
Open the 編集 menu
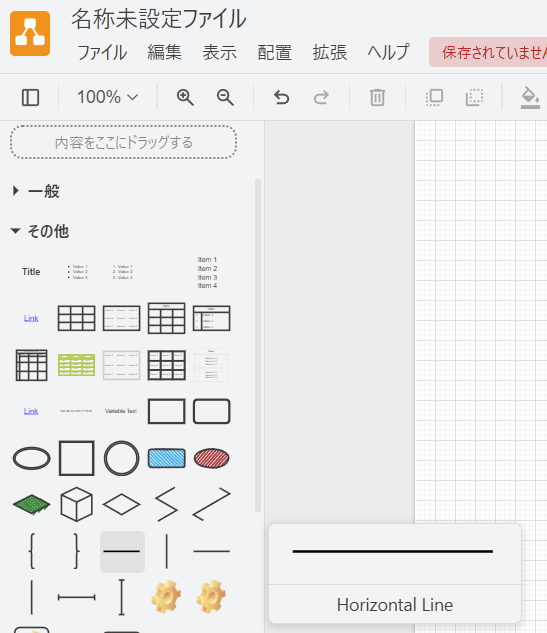pyautogui.click(x=164, y=53)
